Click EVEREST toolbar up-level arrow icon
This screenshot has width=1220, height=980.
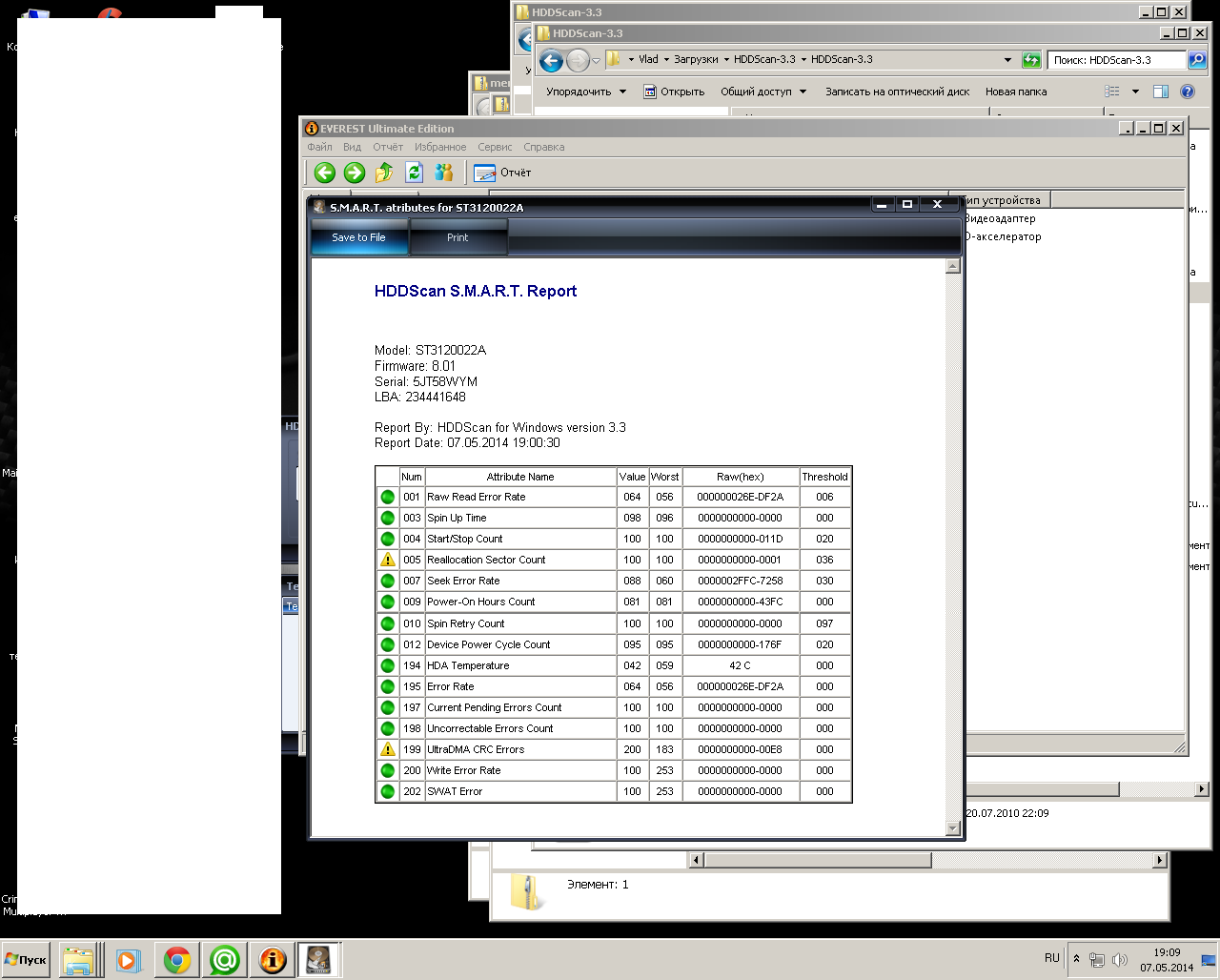384,173
